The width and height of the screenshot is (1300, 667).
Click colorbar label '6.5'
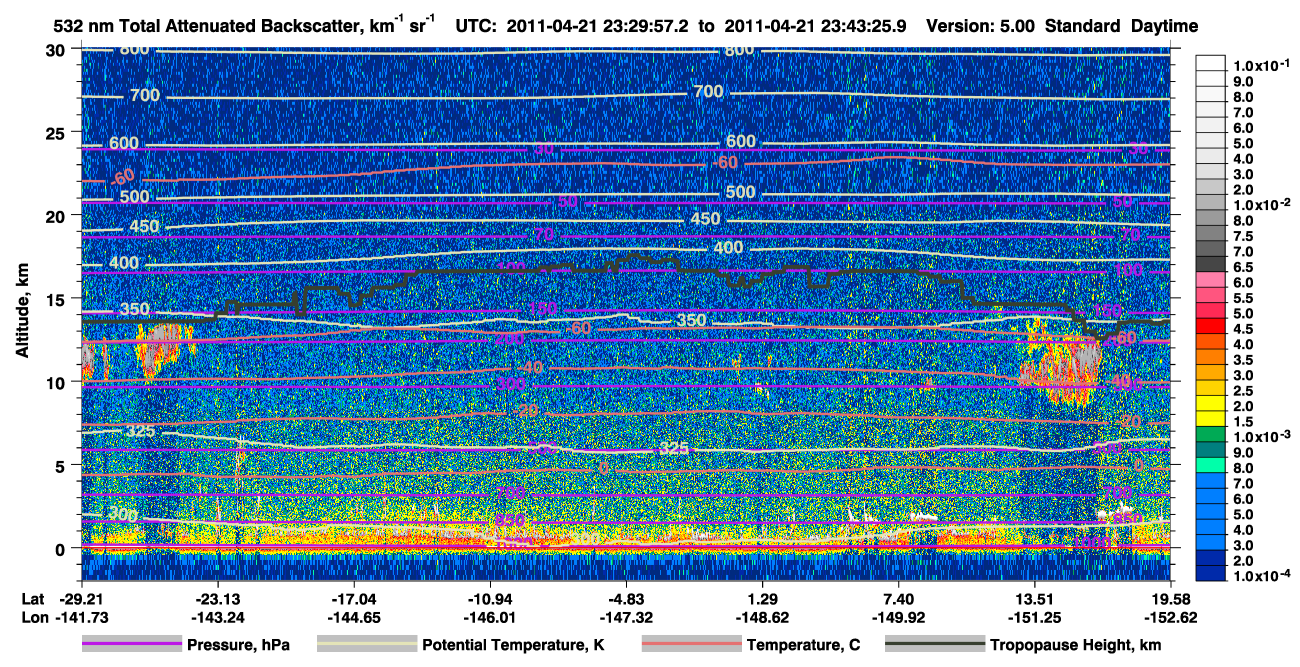pyautogui.click(x=1243, y=267)
